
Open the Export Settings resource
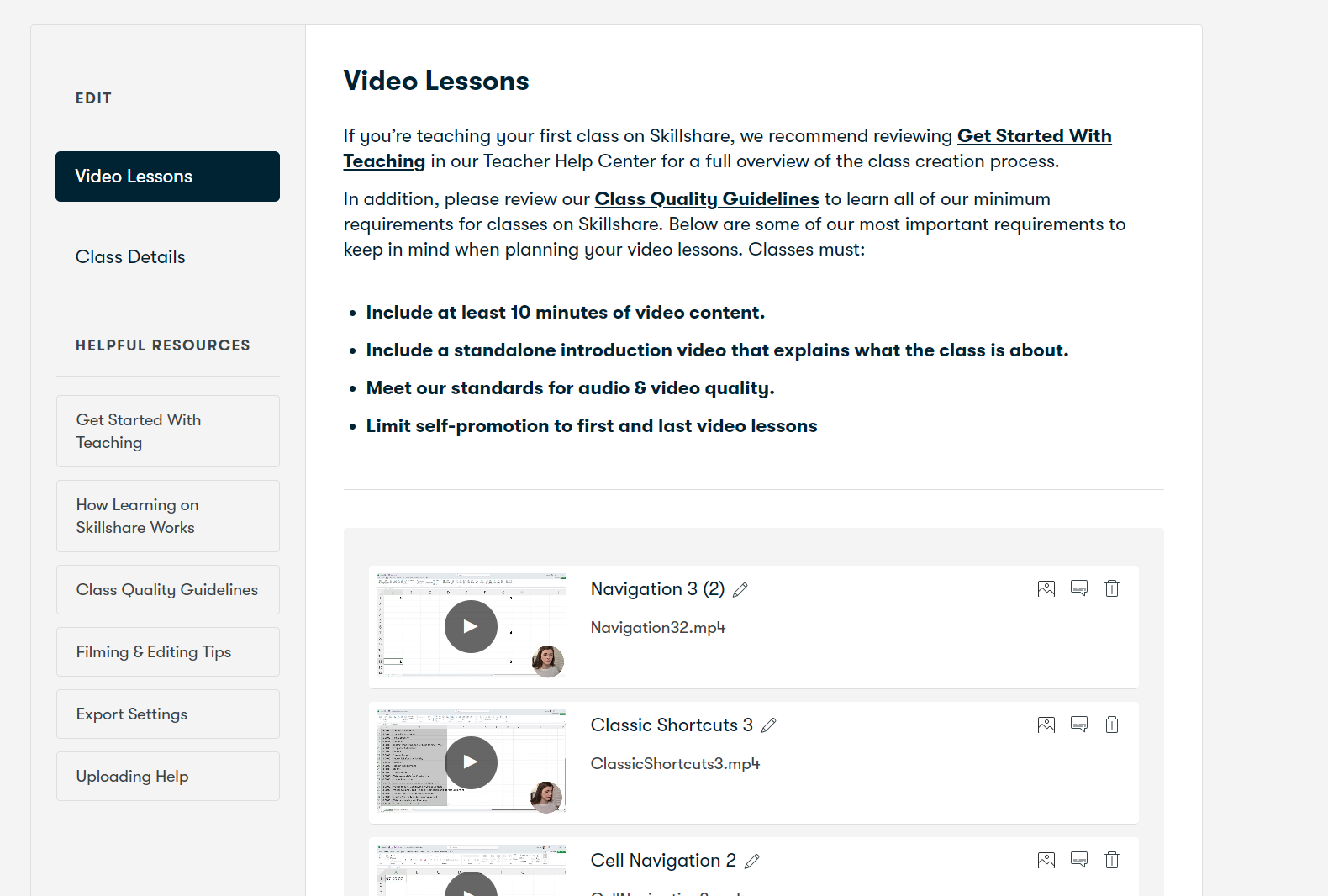pos(167,714)
